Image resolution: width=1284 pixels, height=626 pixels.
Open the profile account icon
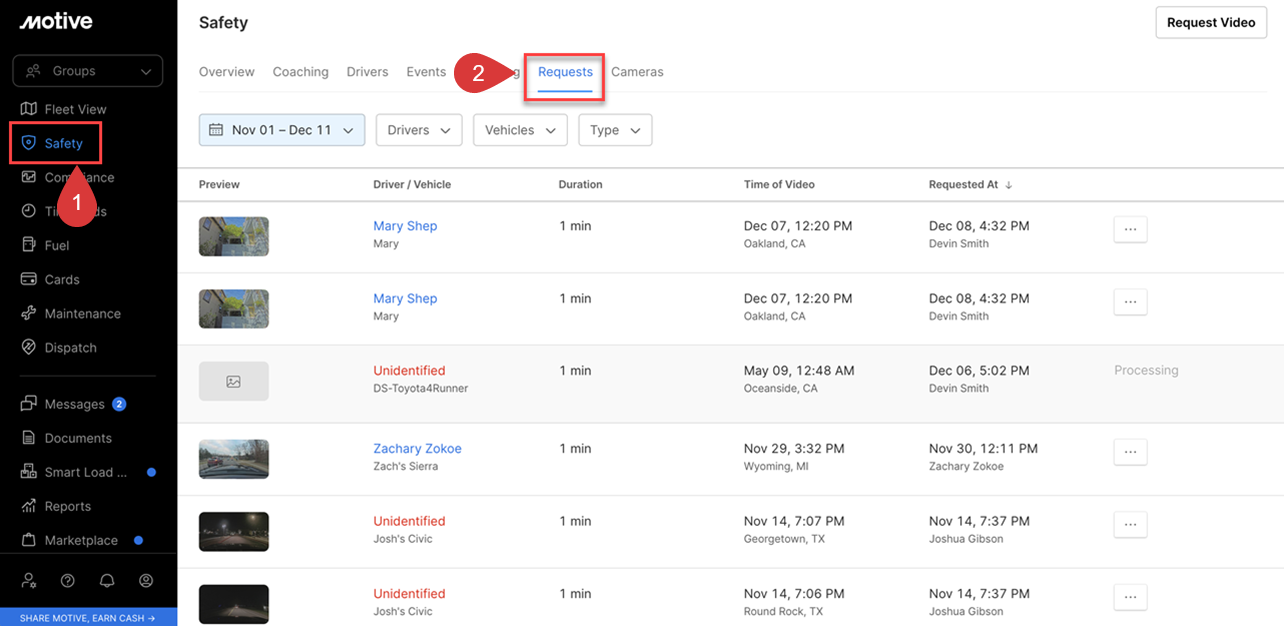146,580
